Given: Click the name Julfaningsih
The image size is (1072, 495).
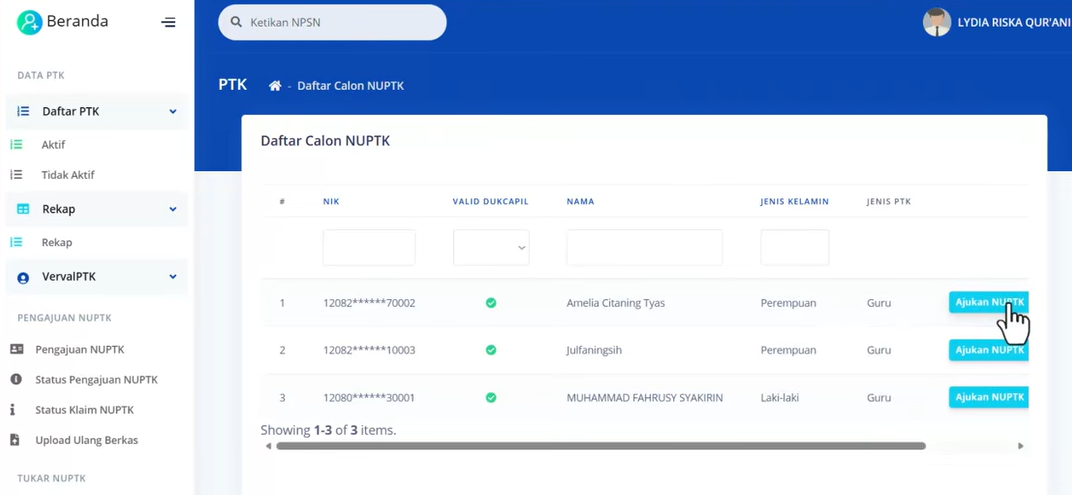Looking at the screenshot, I should coord(594,350).
